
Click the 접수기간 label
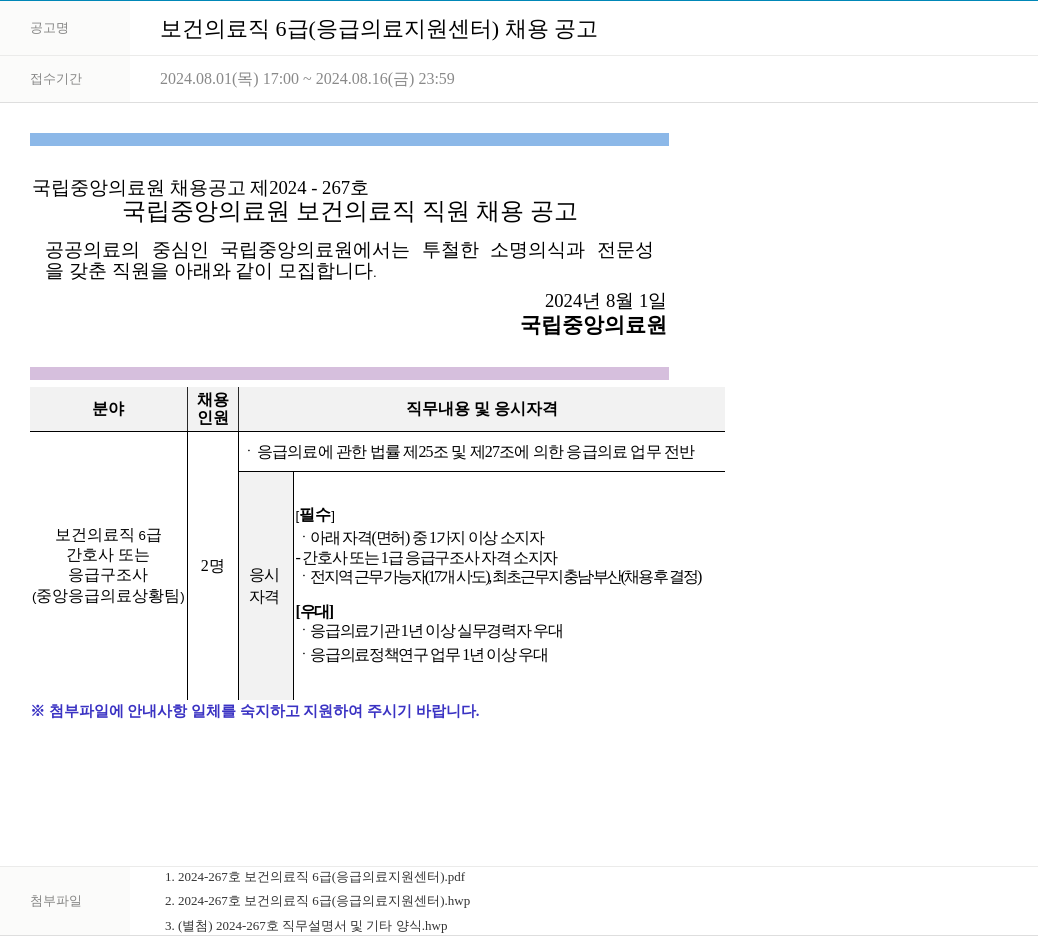tap(56, 79)
